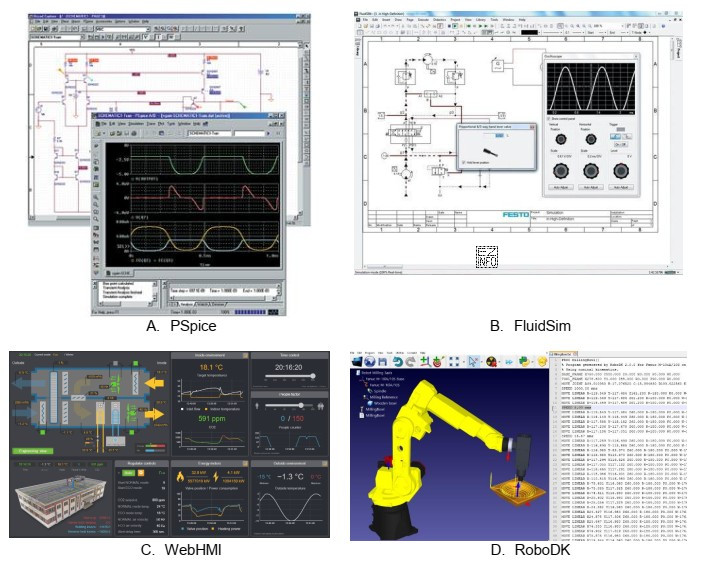
Task: Open the Library menu in FluidSim
Action: pos(480,20)
